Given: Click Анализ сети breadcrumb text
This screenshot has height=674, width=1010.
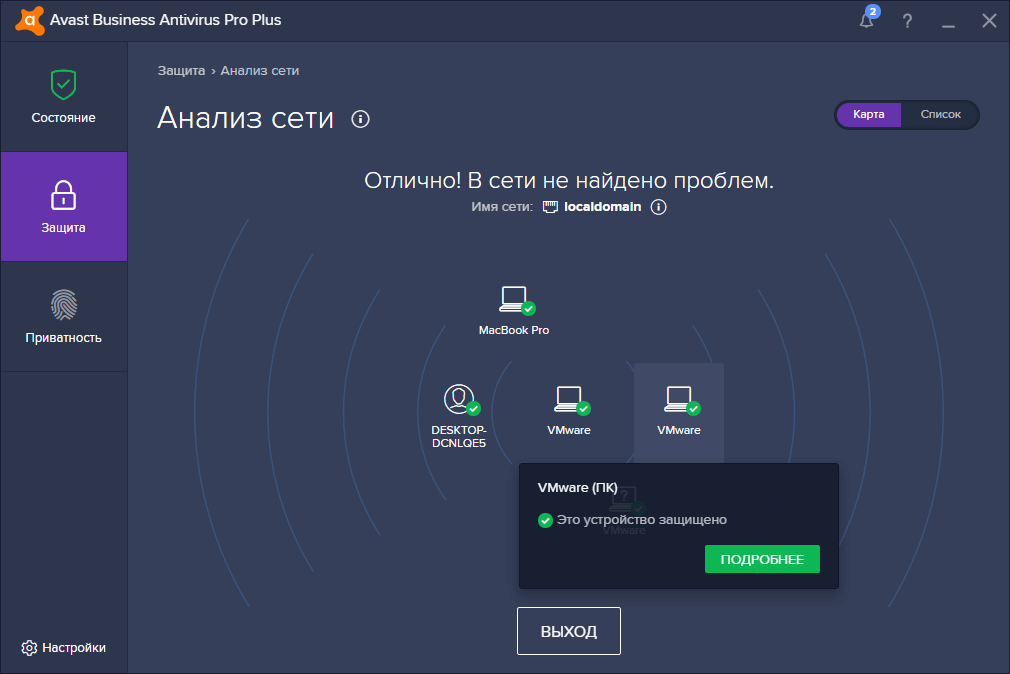Looking at the screenshot, I should (x=260, y=71).
